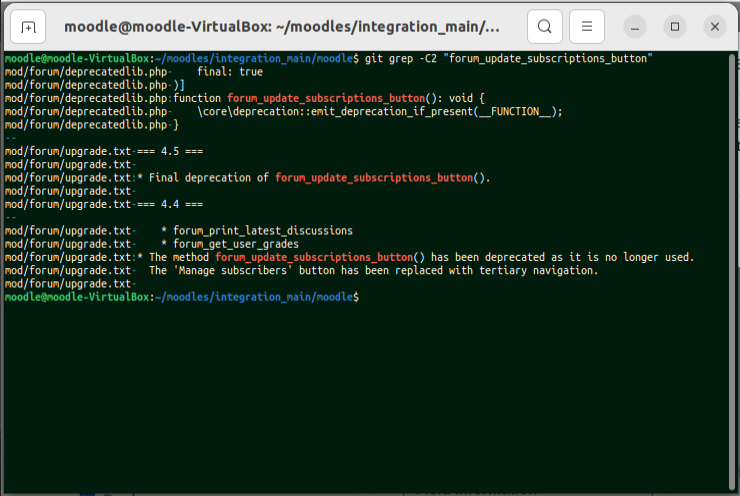740x496 pixels.
Task: Click the 'mod/forum/deprecatedlib.php-)]' line
Action: tap(95, 85)
